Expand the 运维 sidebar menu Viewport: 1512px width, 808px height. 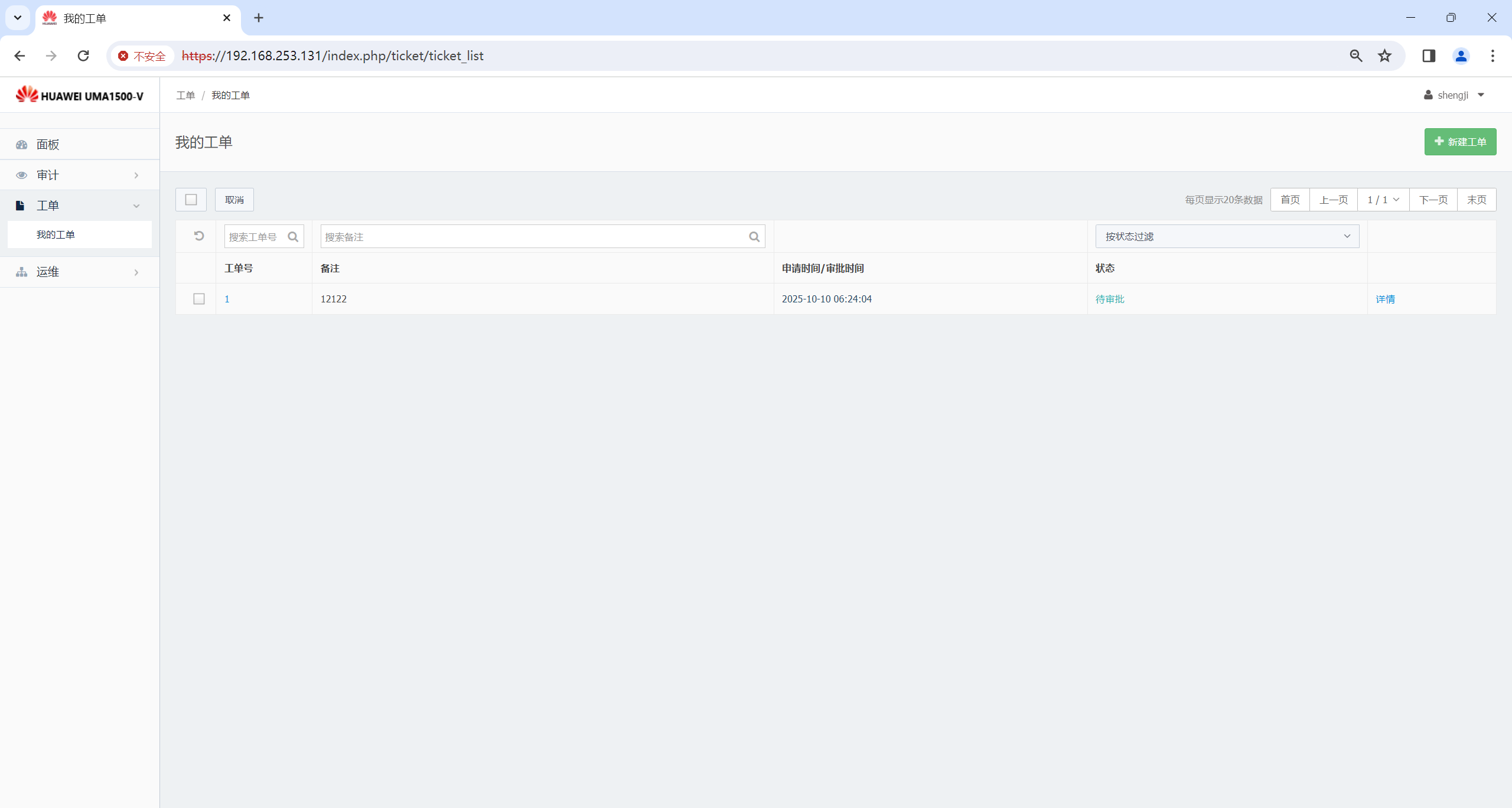(x=79, y=272)
